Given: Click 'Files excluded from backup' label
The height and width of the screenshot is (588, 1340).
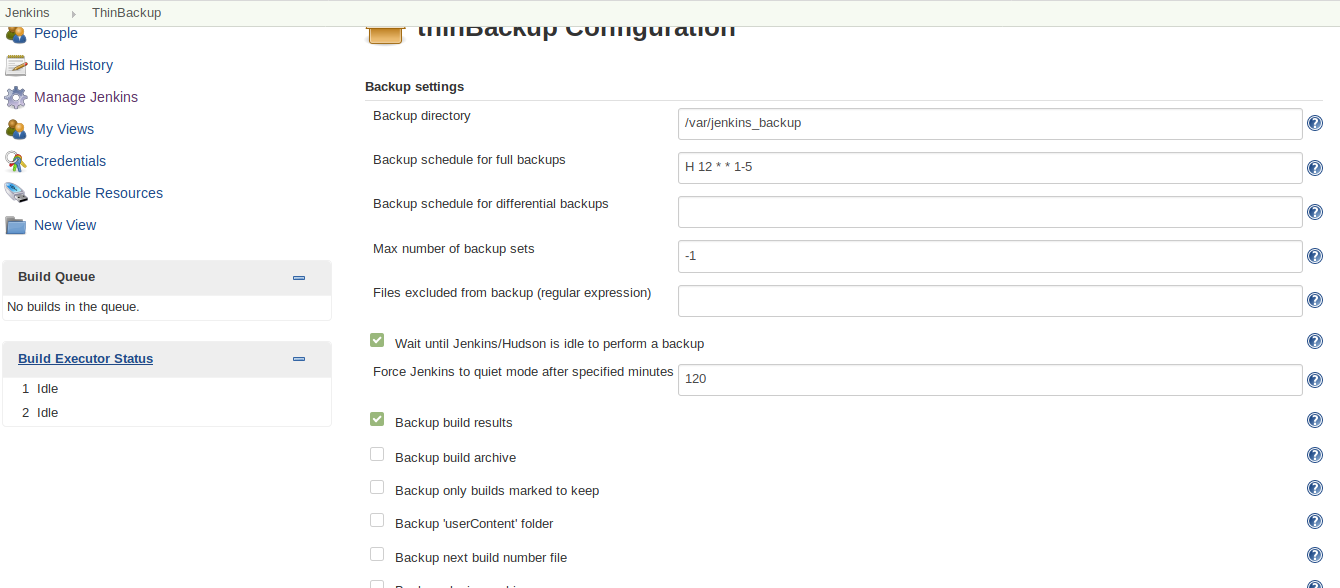Looking at the screenshot, I should click(512, 293).
